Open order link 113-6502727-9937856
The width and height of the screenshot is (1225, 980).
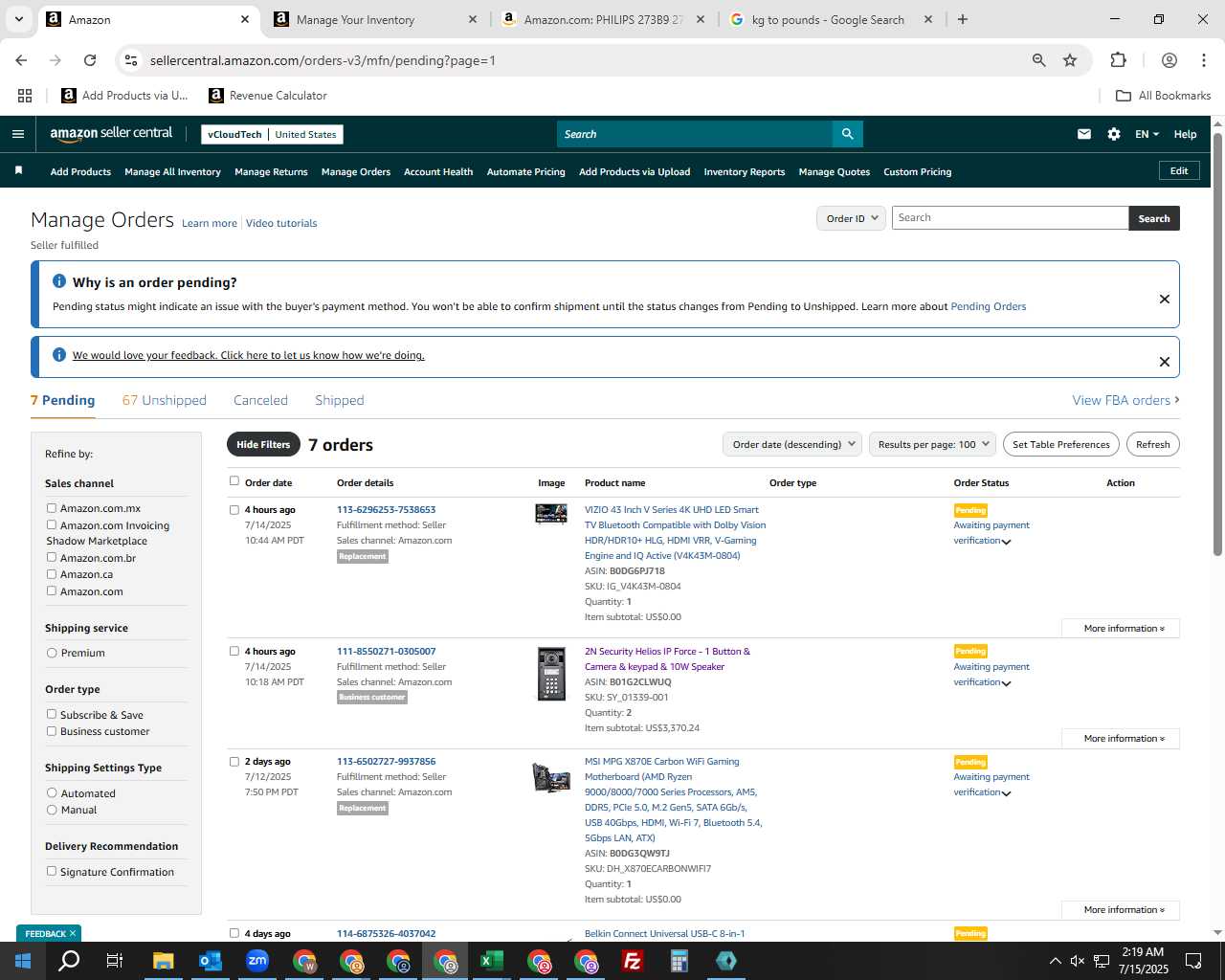(x=386, y=762)
